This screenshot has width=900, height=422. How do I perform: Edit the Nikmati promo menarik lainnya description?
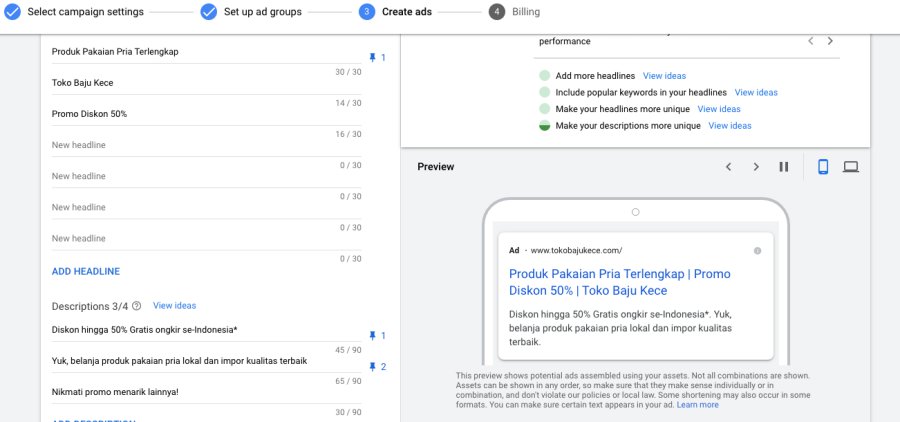tap(207, 392)
